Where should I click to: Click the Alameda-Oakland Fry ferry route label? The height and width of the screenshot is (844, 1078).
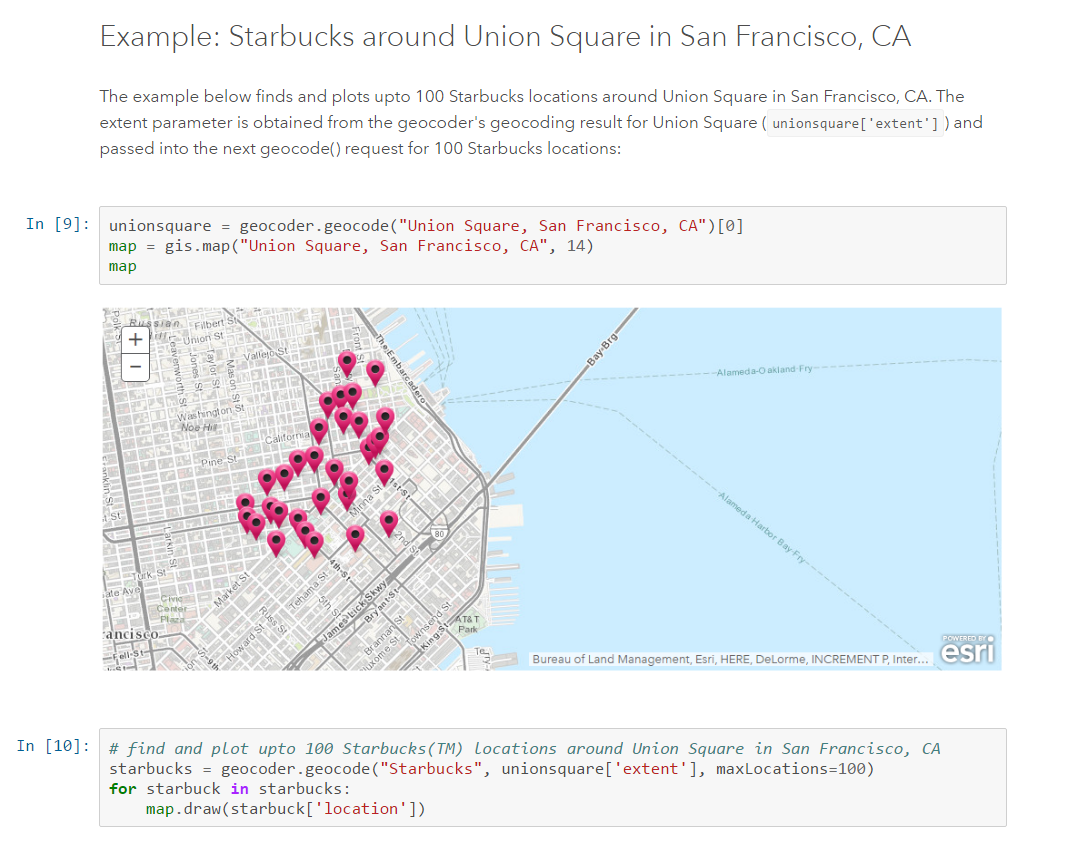coord(764,370)
